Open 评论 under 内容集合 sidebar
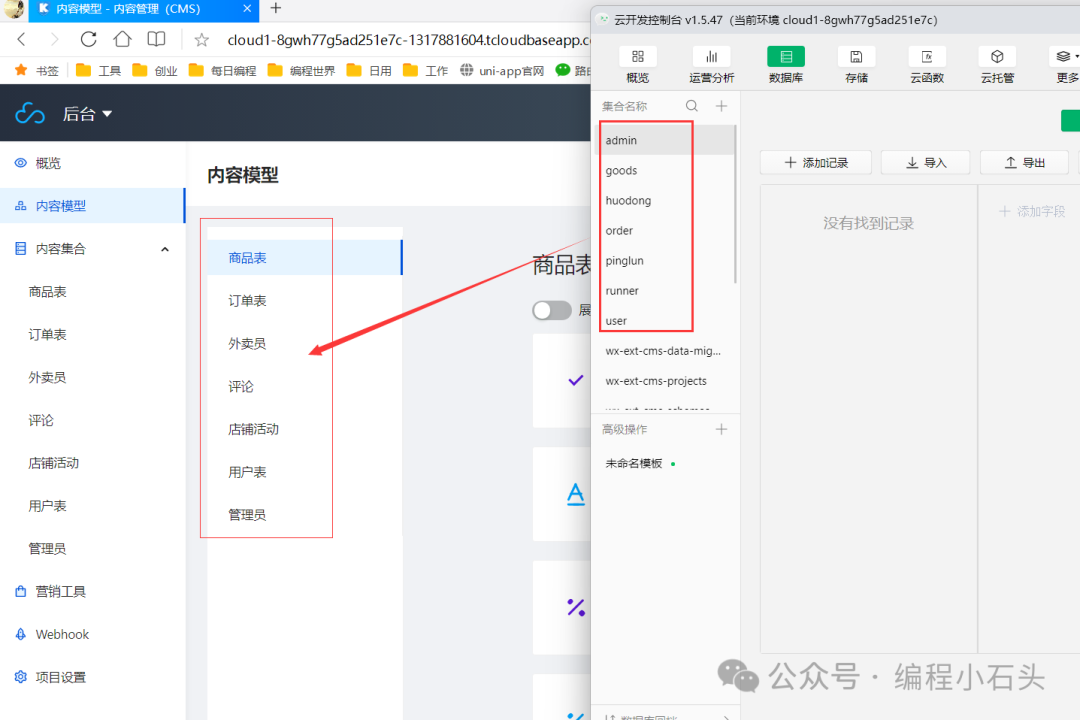The image size is (1080, 720). click(41, 420)
